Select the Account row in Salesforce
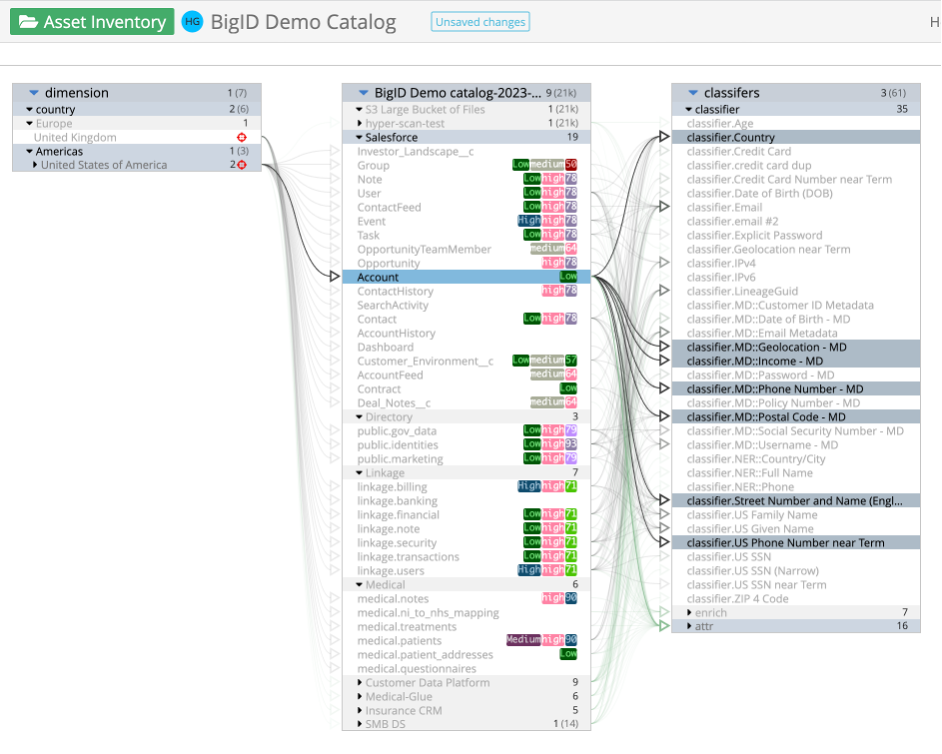This screenshot has height=754, width=942. point(466,277)
